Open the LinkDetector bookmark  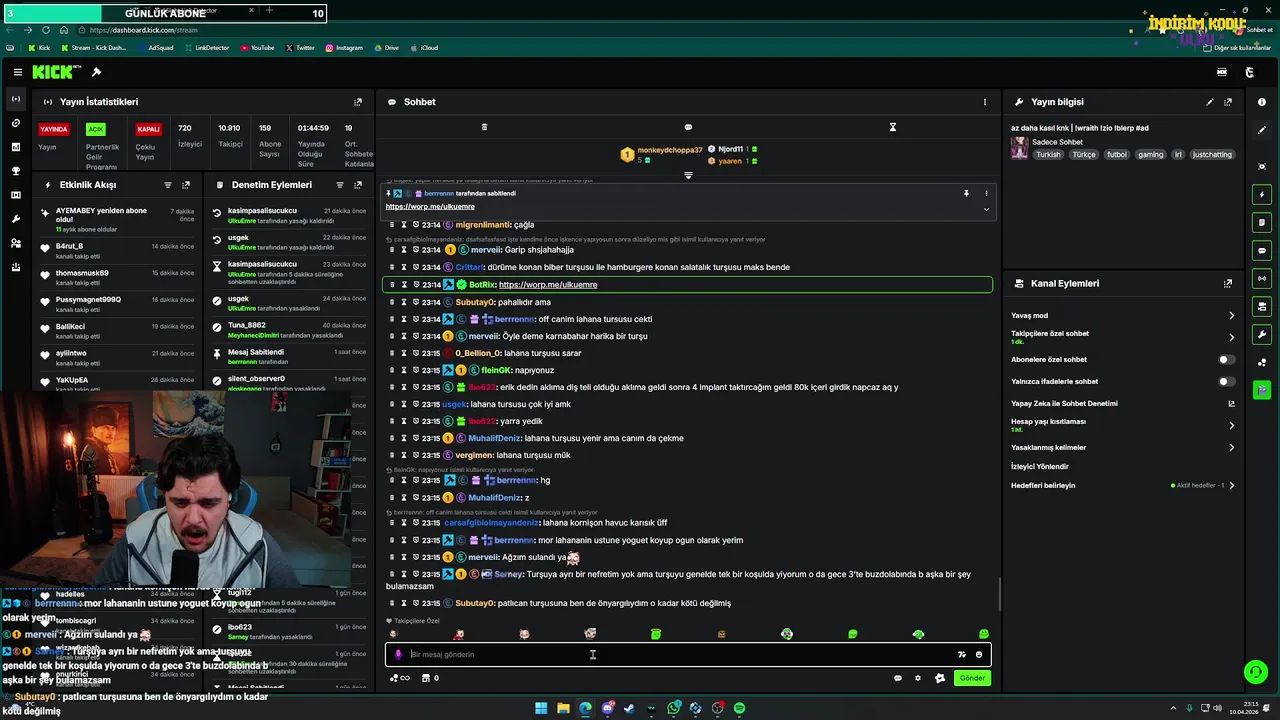pyautogui.click(x=206, y=47)
